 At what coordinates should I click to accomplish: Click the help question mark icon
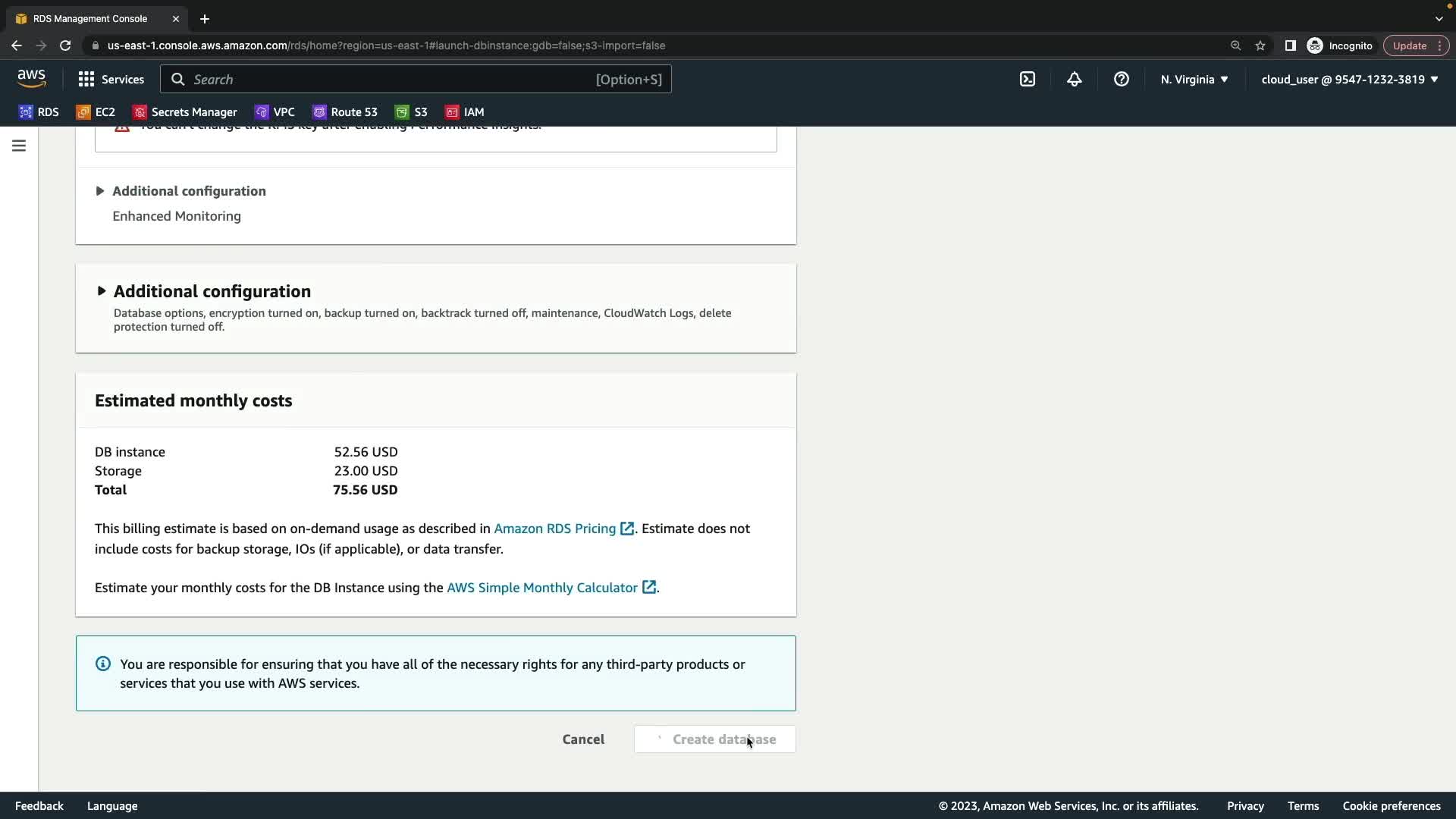click(x=1121, y=80)
